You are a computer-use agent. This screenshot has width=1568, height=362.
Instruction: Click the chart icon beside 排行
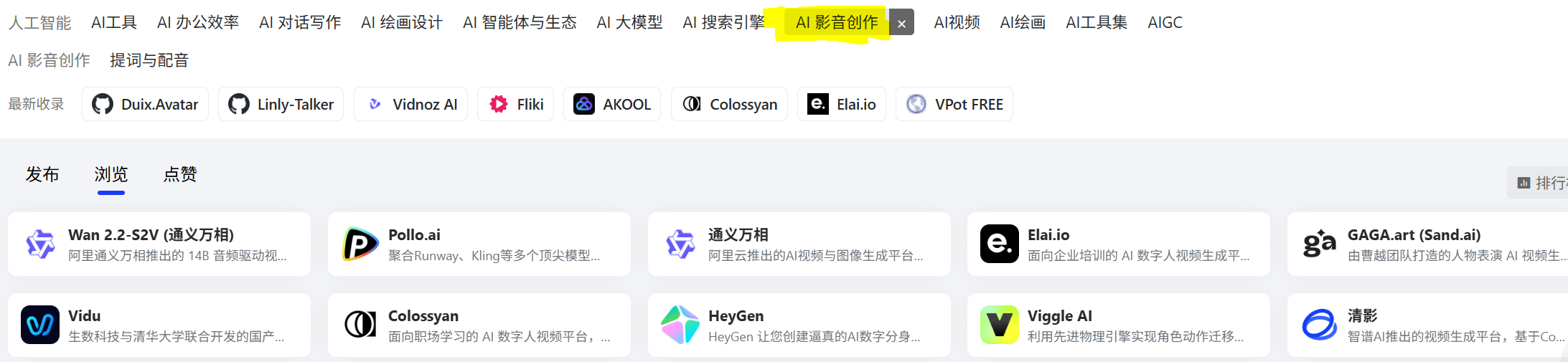pos(1524,184)
